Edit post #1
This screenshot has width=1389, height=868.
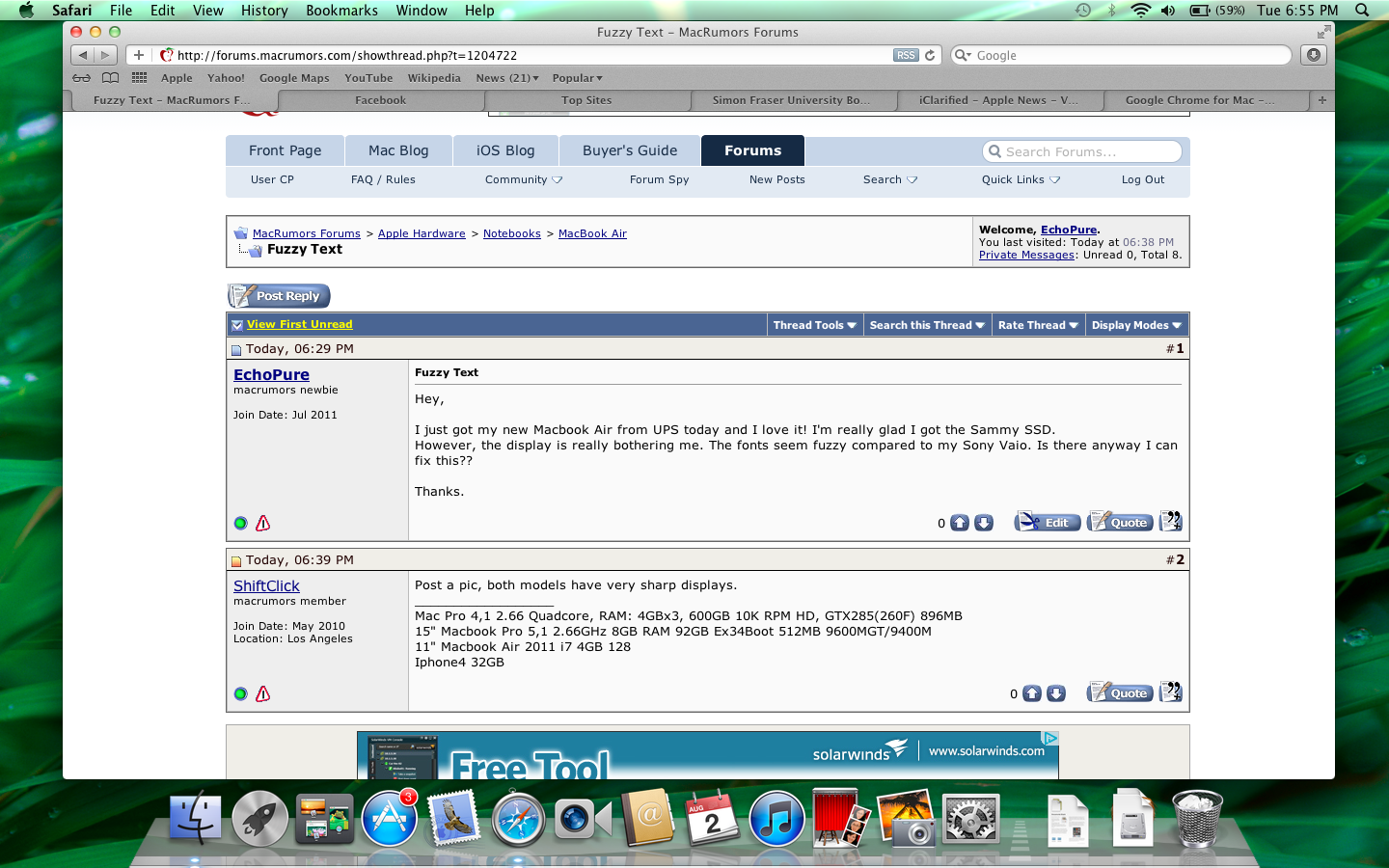coord(1048,522)
